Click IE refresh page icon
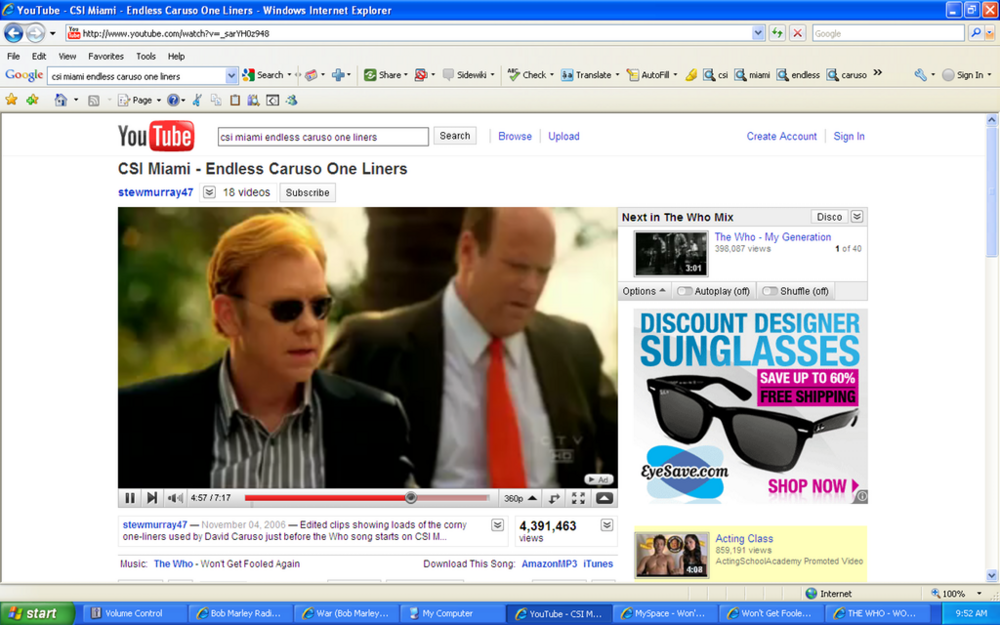Image resolution: width=1000 pixels, height=625 pixels. 777,33
